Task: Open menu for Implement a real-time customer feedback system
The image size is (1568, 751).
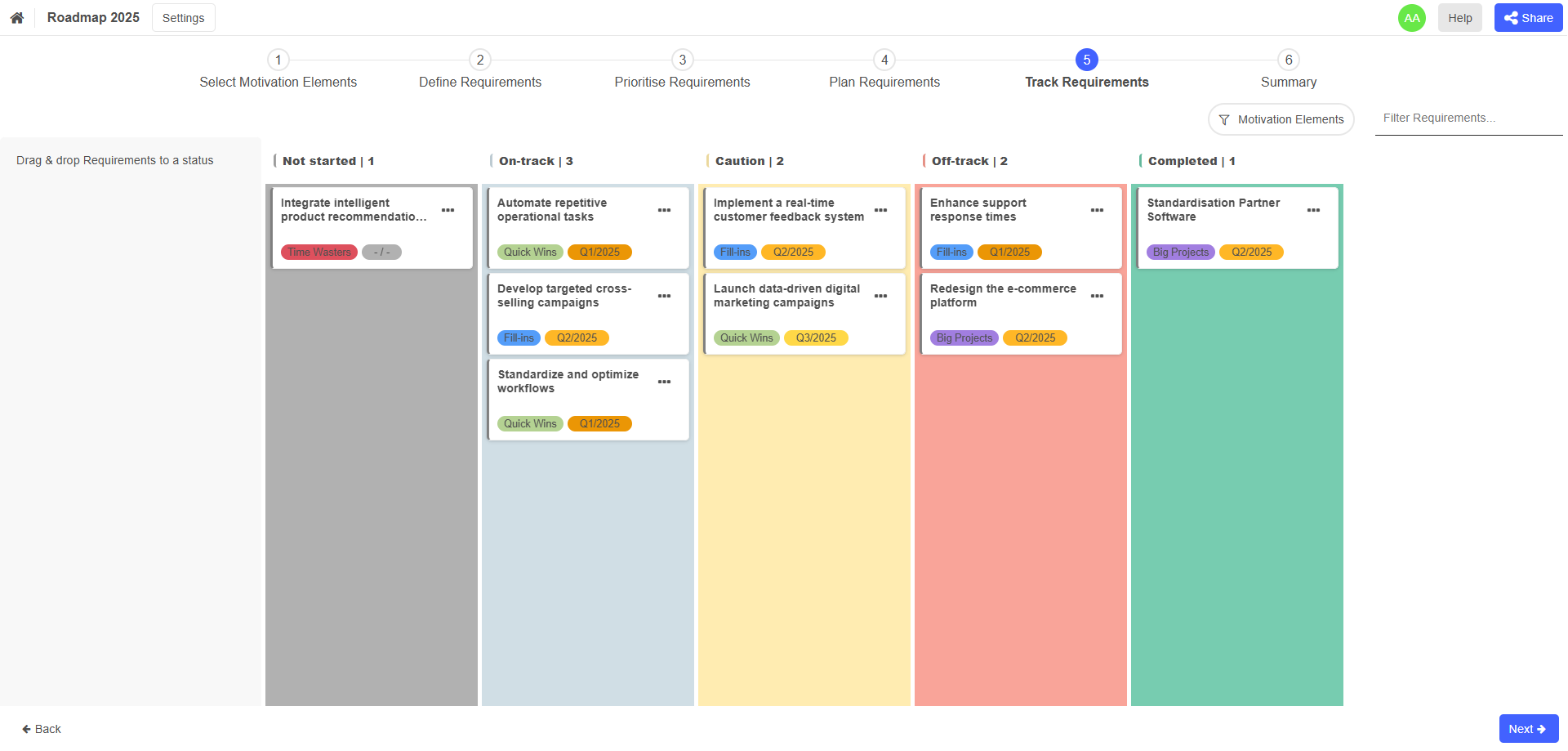Action: (x=880, y=210)
